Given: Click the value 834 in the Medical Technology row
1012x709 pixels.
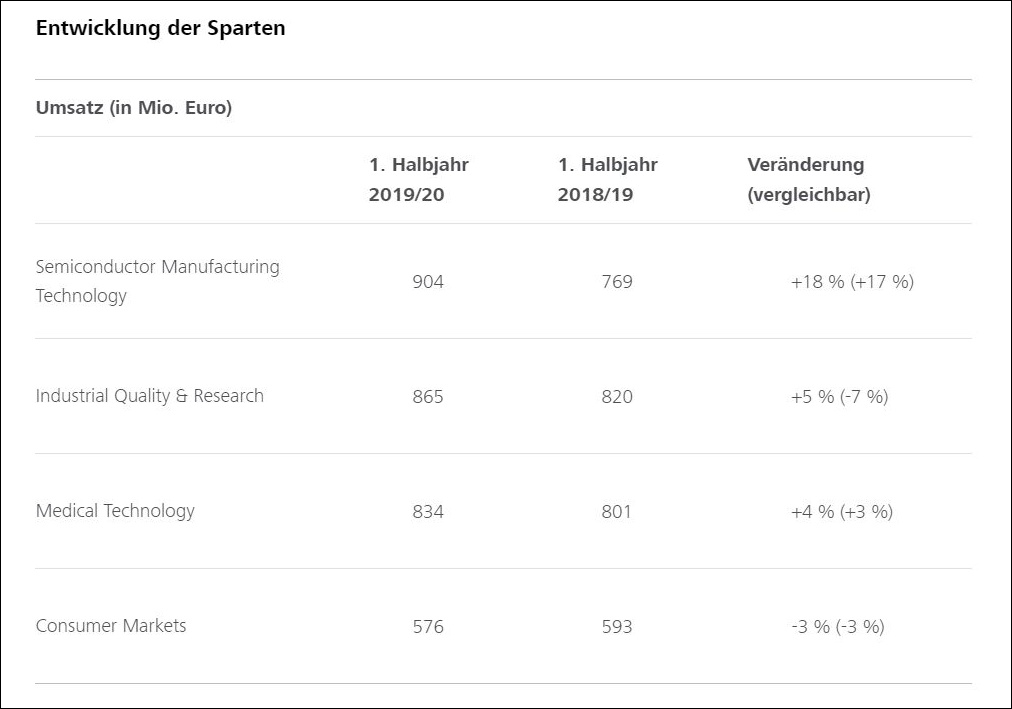Looking at the screenshot, I should pyautogui.click(x=428, y=512).
